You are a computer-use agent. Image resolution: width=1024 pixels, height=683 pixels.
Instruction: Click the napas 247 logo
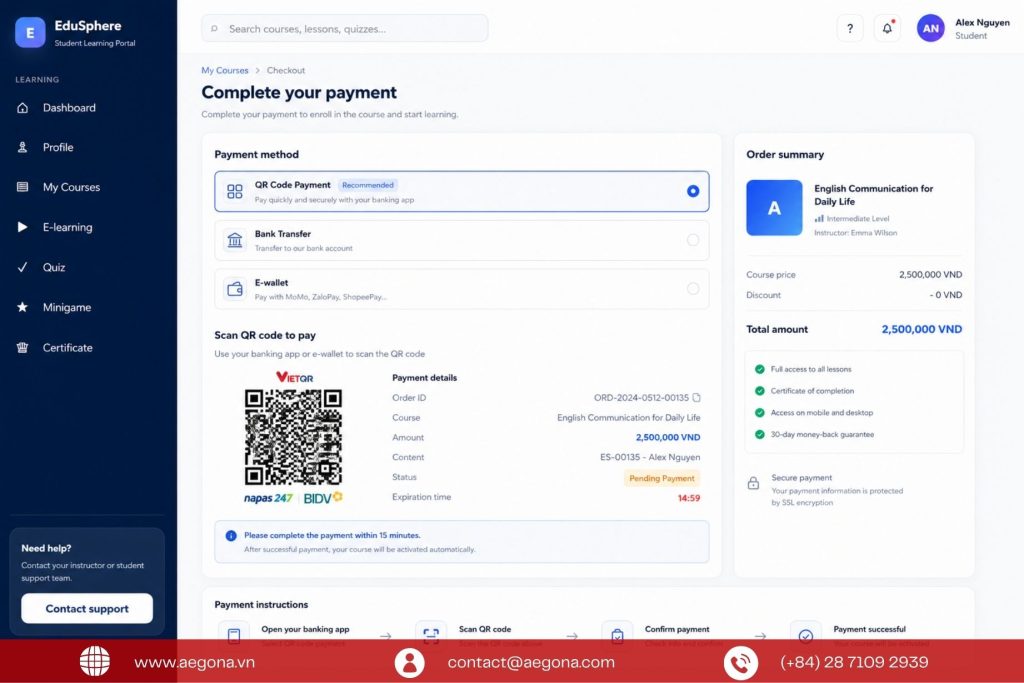[x=268, y=498]
